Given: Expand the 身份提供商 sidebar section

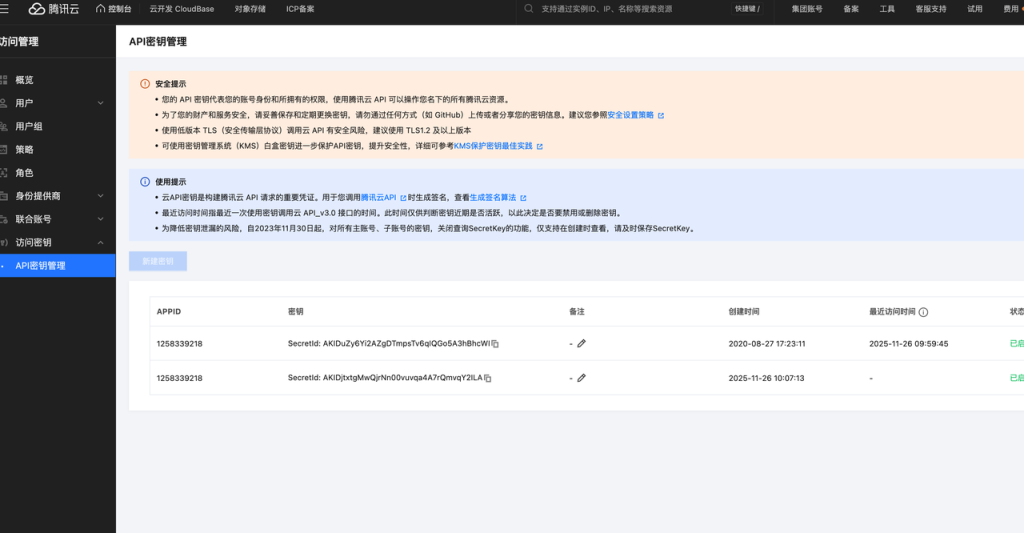Looking at the screenshot, I should (100, 196).
